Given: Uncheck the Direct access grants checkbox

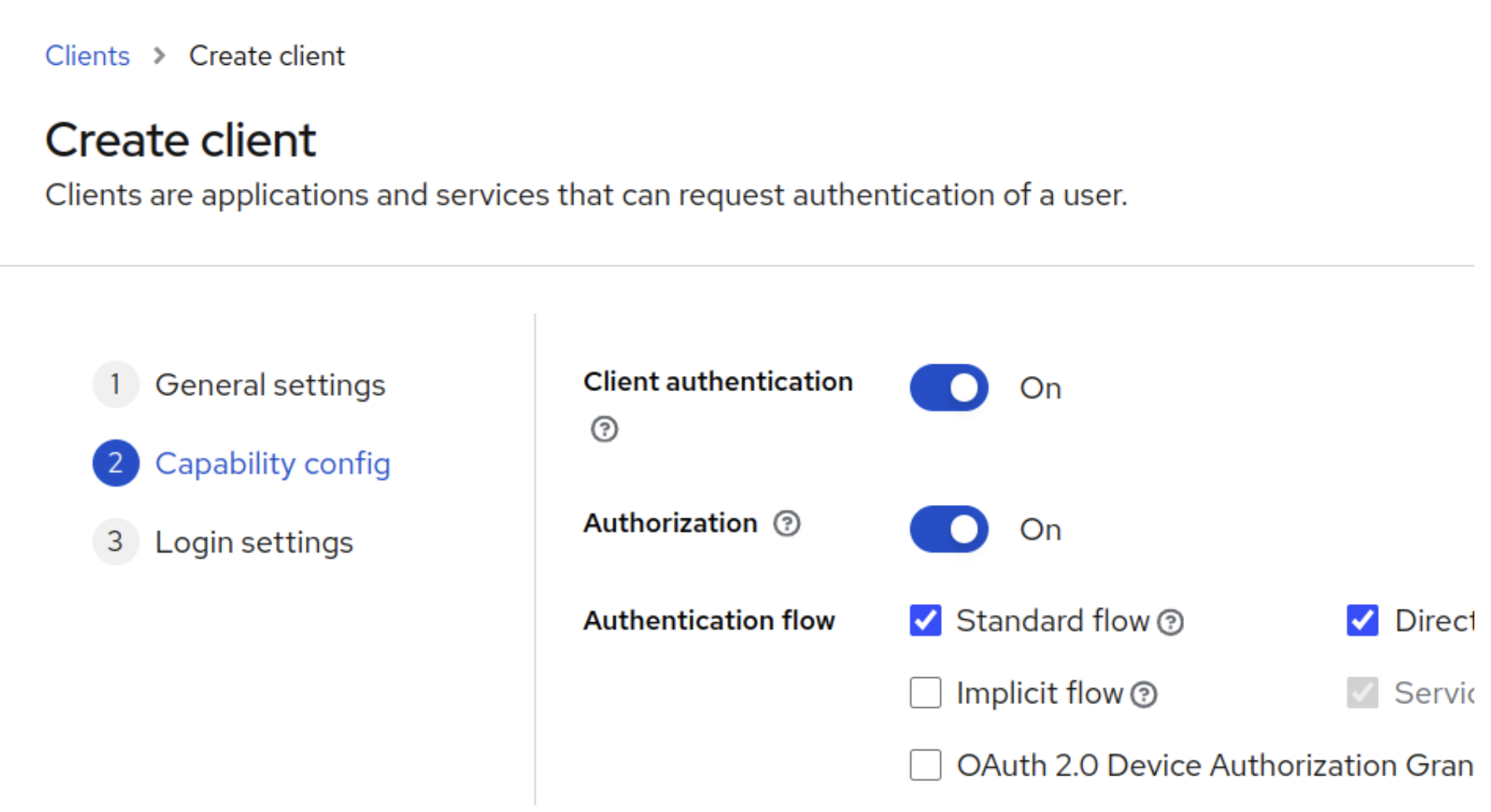Looking at the screenshot, I should (x=1362, y=621).
